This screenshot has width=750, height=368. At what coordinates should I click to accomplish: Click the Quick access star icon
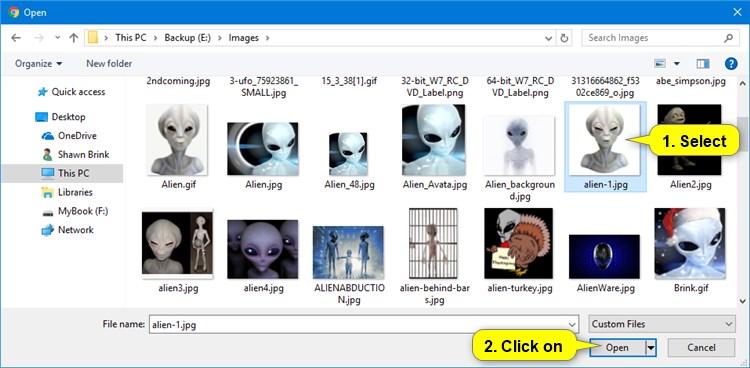43,92
